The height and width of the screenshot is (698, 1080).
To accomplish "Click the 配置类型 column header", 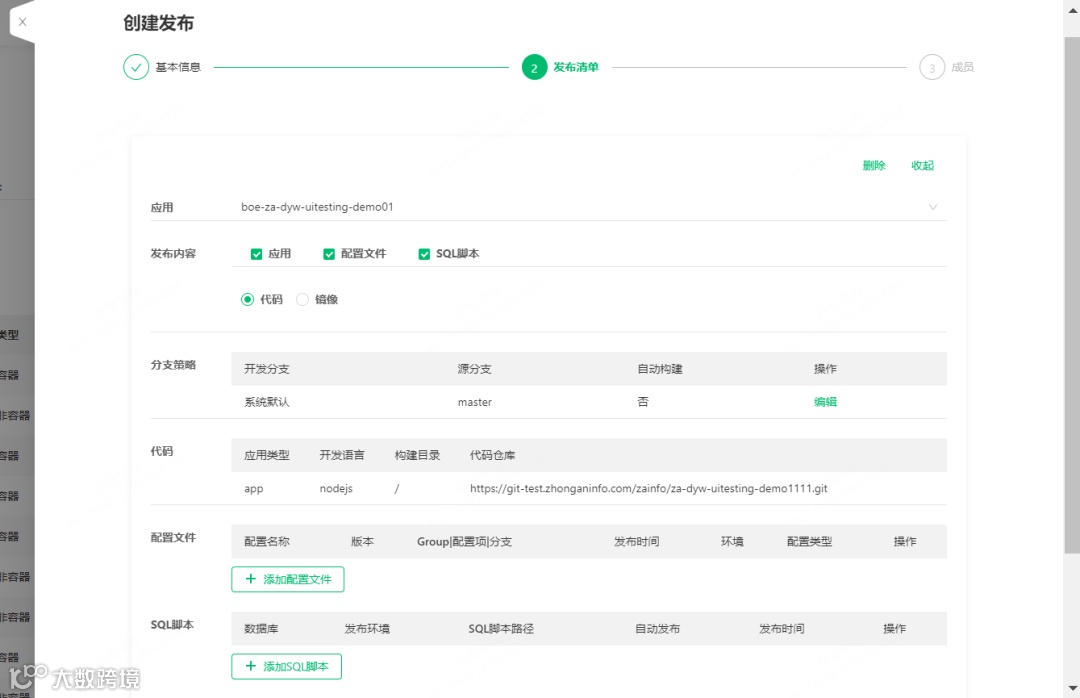I will pyautogui.click(x=809, y=542).
